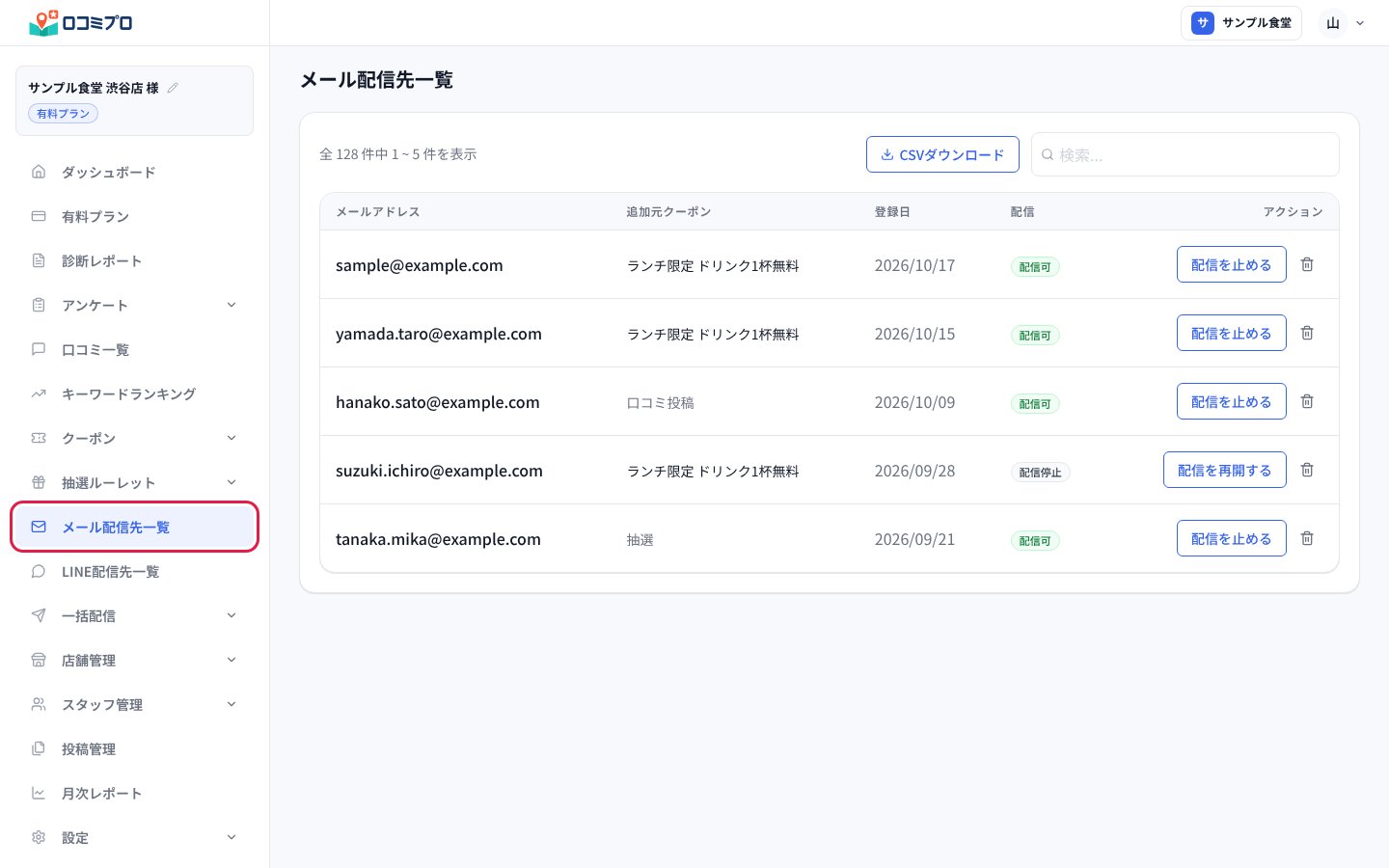This screenshot has width=1389, height=868.
Task: Expand the アンケート menu chevron
Action: (x=231, y=305)
